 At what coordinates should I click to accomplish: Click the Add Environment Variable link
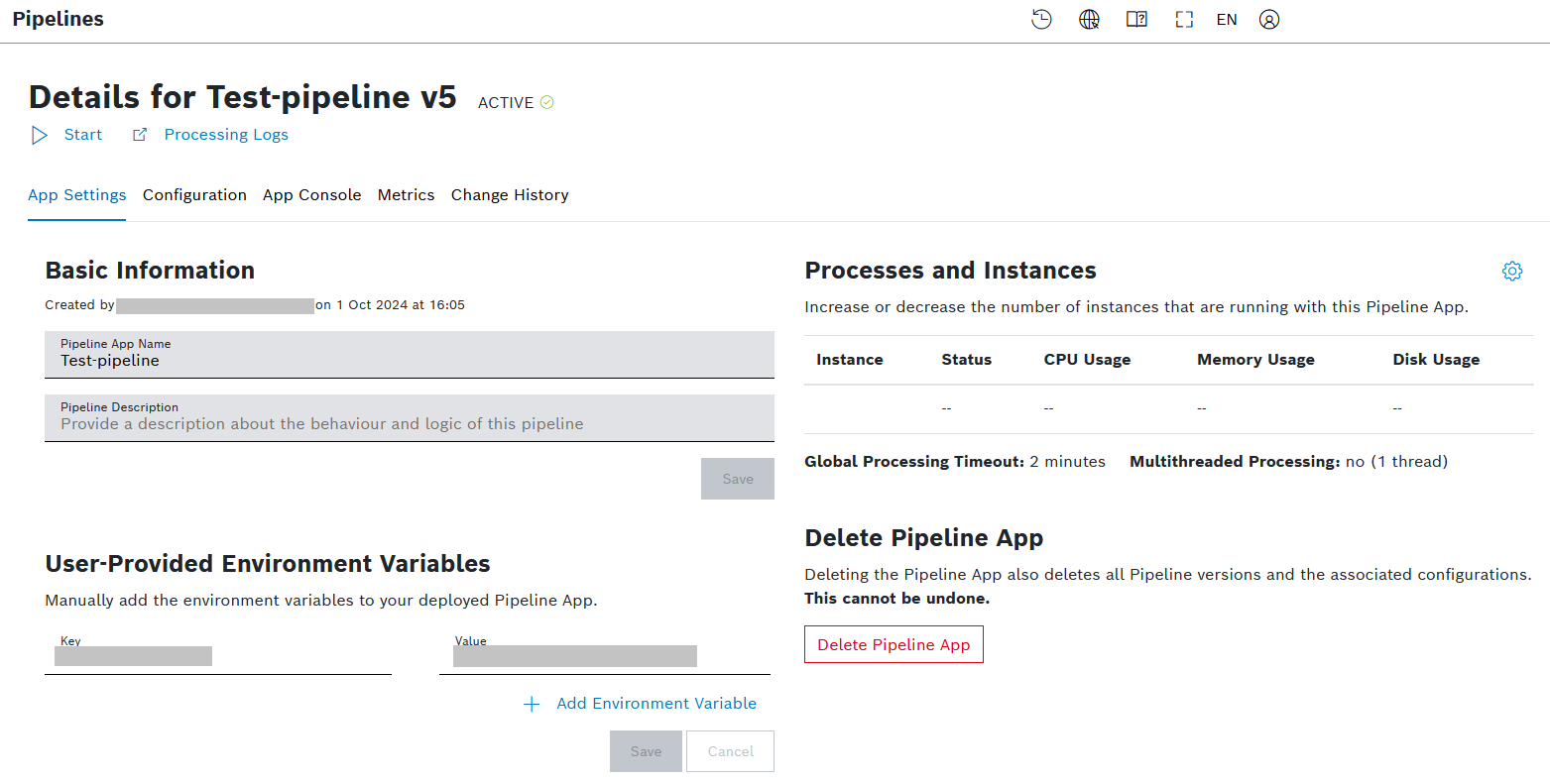tap(656, 704)
